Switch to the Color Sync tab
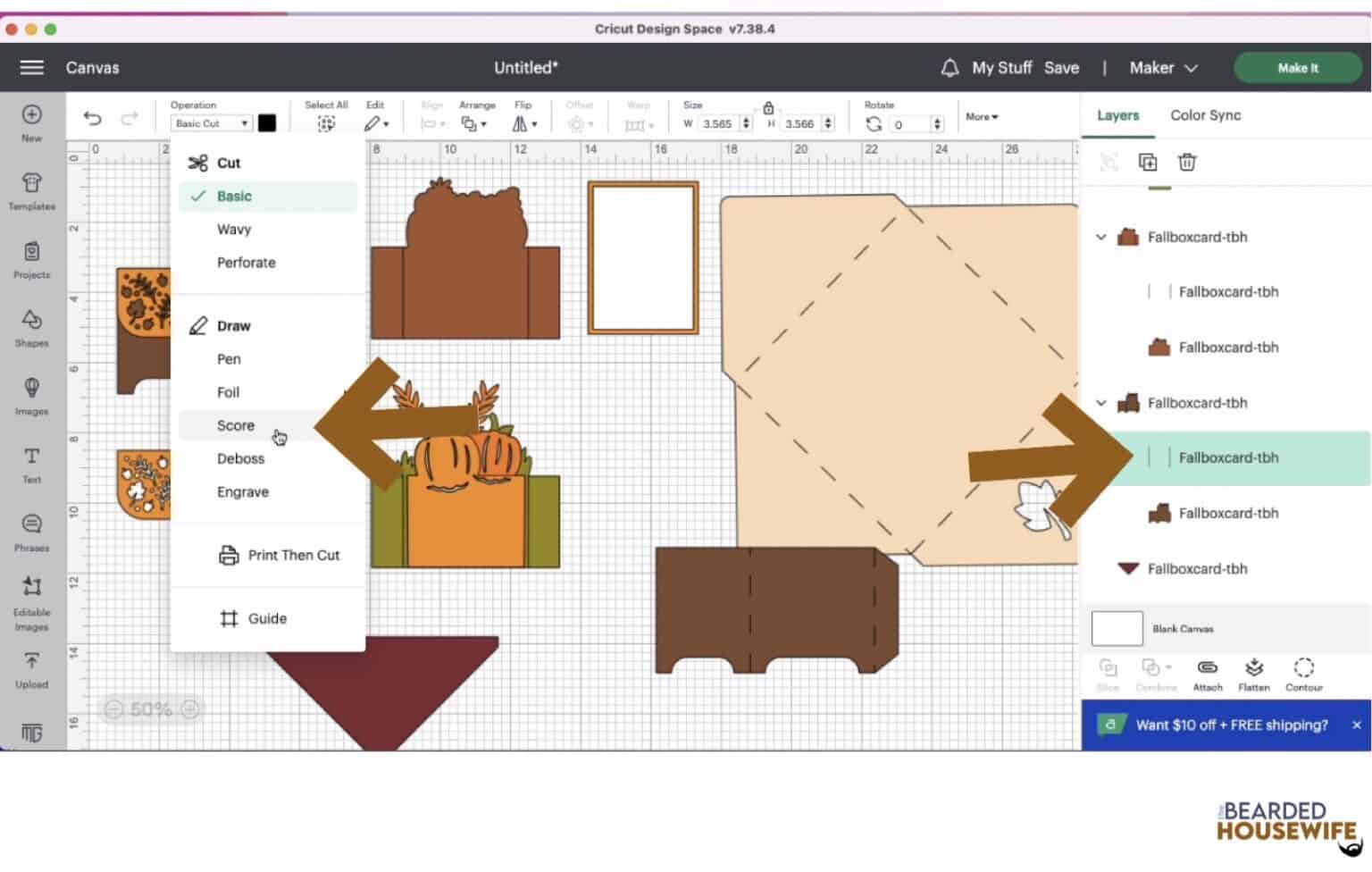Viewport: 1372px width, 872px height. tap(1205, 115)
